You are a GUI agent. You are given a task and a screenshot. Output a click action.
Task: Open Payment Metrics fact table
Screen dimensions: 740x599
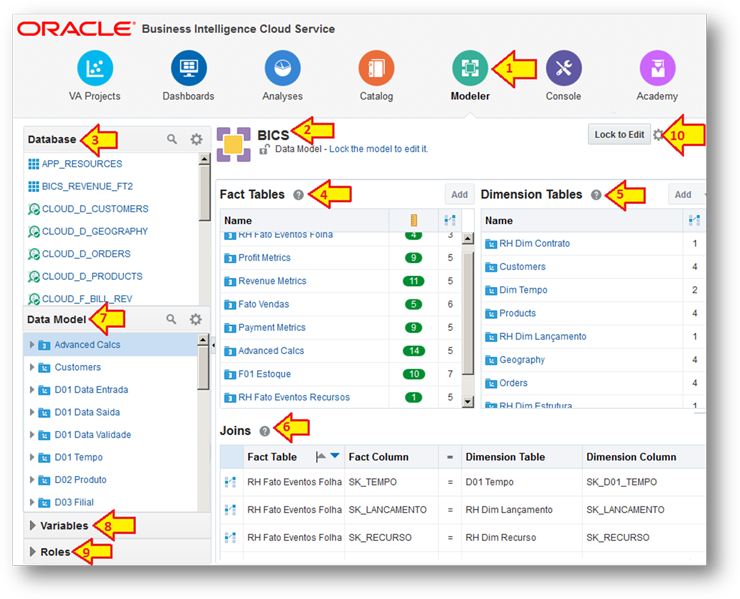coord(272,328)
